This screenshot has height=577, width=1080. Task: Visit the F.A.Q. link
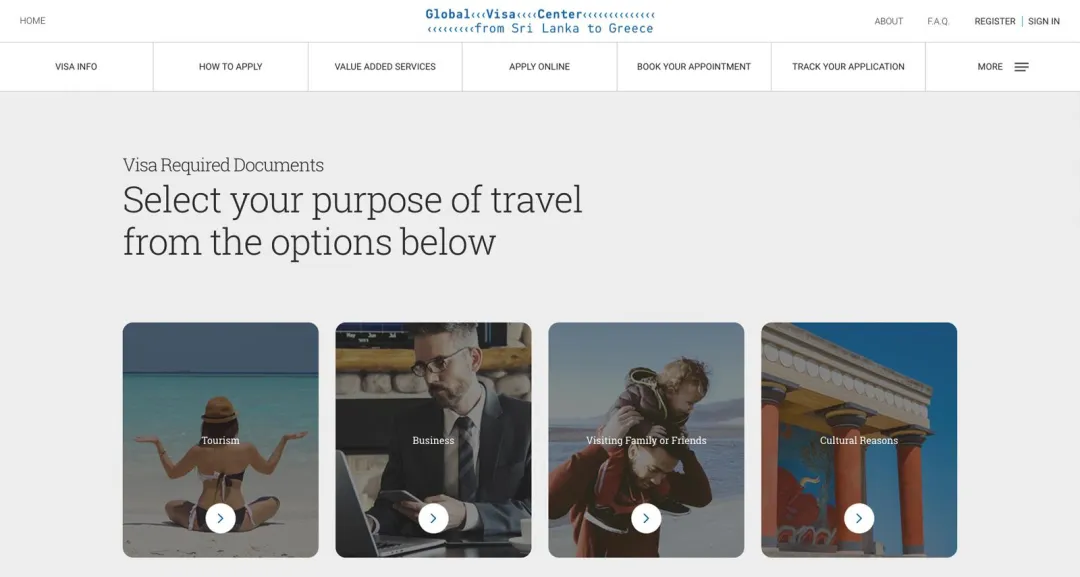point(938,21)
